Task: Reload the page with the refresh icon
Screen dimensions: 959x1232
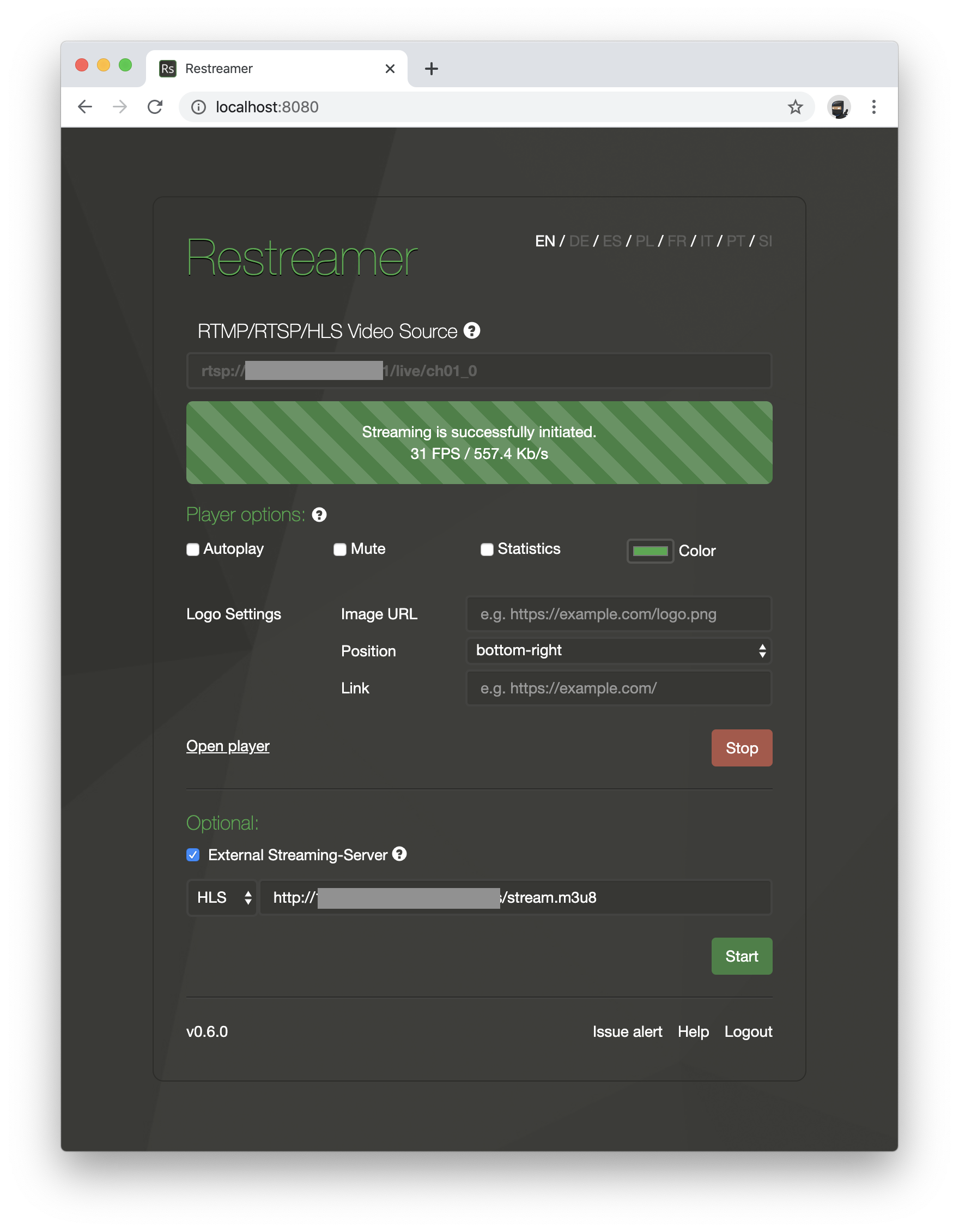Action: pos(155,107)
